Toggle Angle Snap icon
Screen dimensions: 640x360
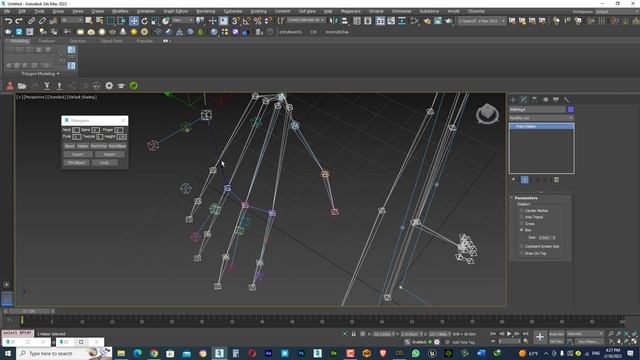(246, 21)
